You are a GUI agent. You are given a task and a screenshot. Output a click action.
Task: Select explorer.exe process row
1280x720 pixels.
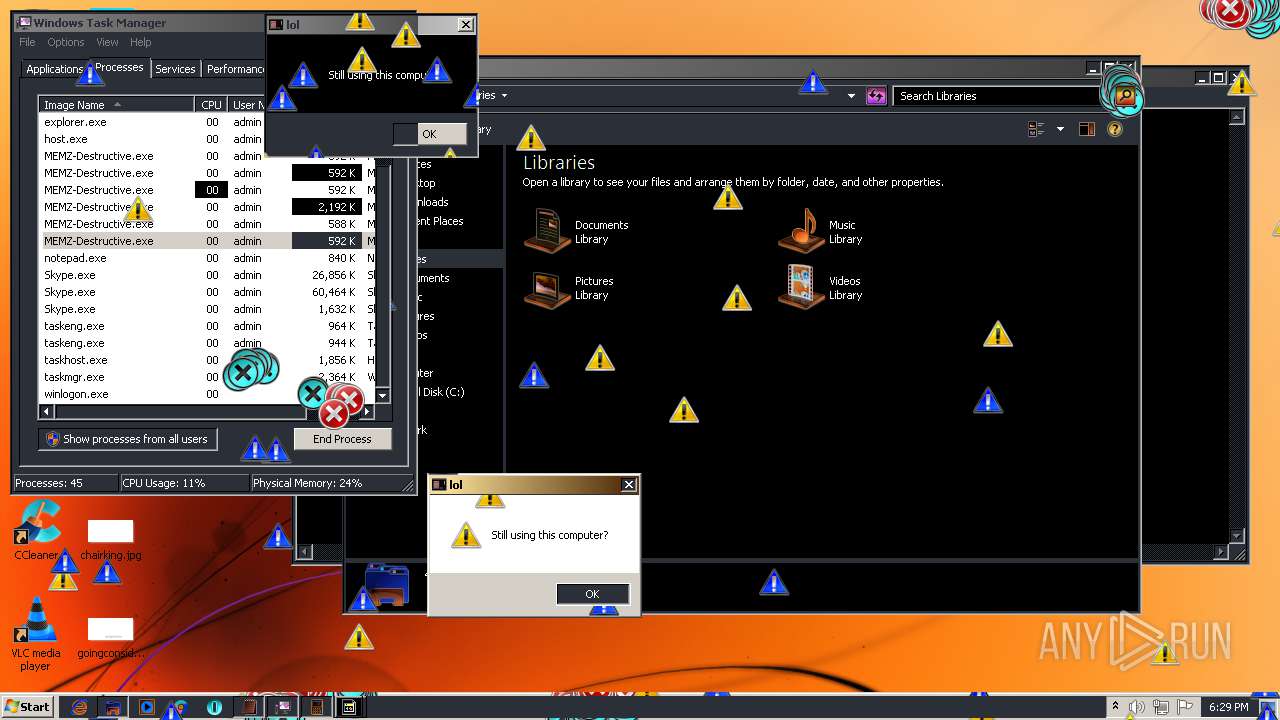[207, 122]
